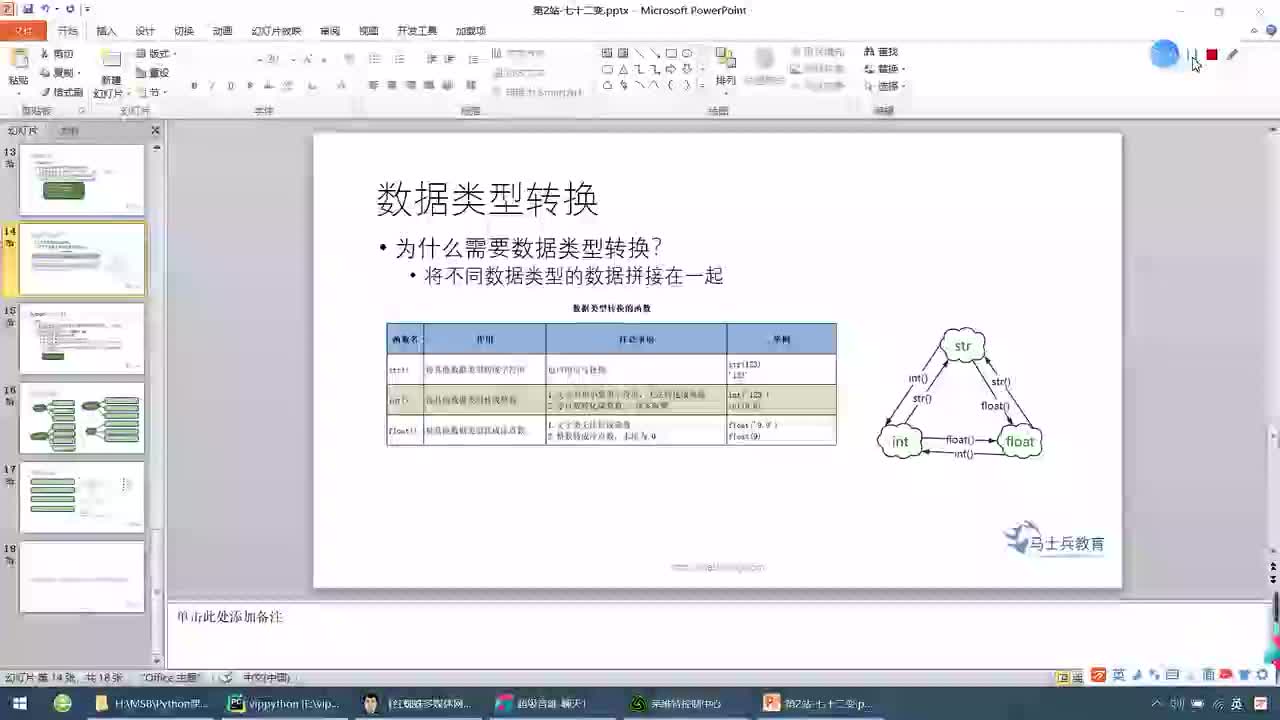Select the right arrow shape in gallery

point(671,70)
